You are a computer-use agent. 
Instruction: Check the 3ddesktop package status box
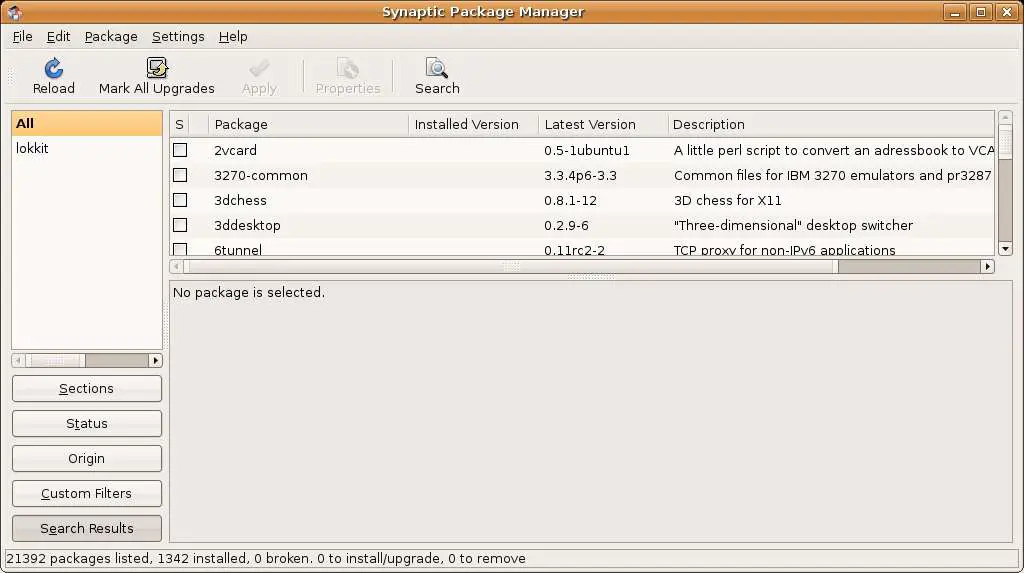pyautogui.click(x=180, y=225)
